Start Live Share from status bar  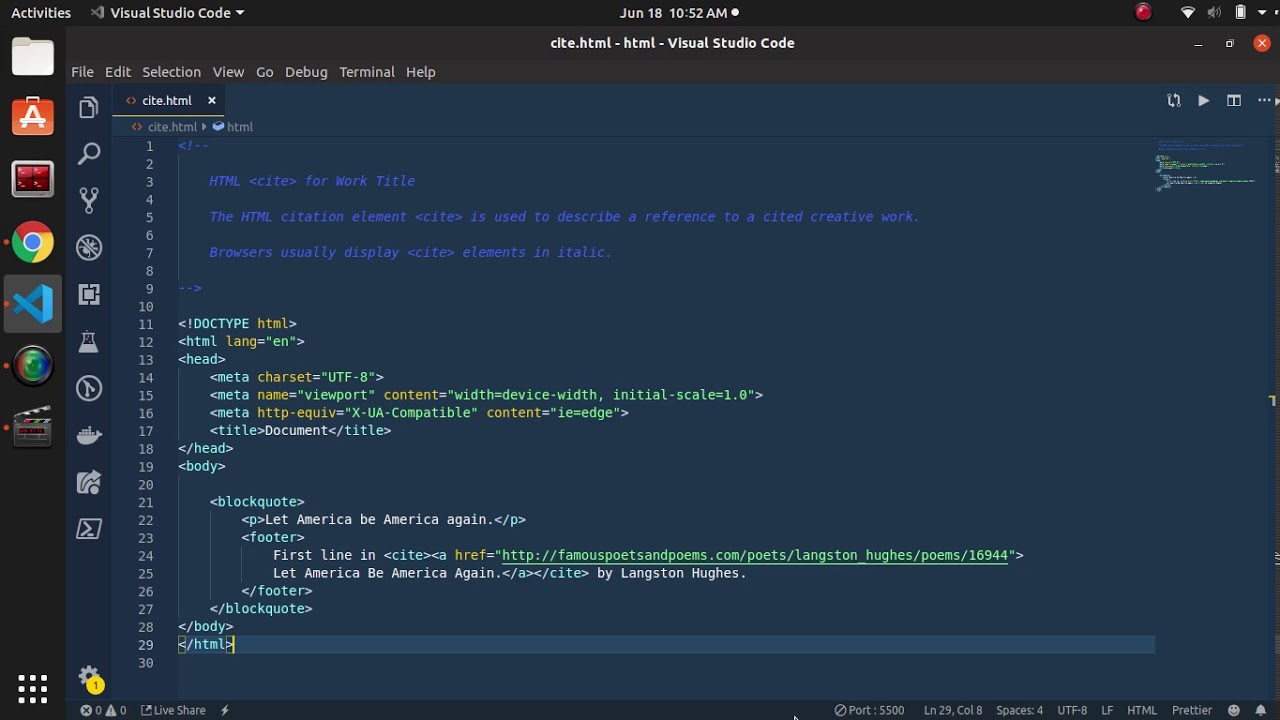[x=173, y=710]
